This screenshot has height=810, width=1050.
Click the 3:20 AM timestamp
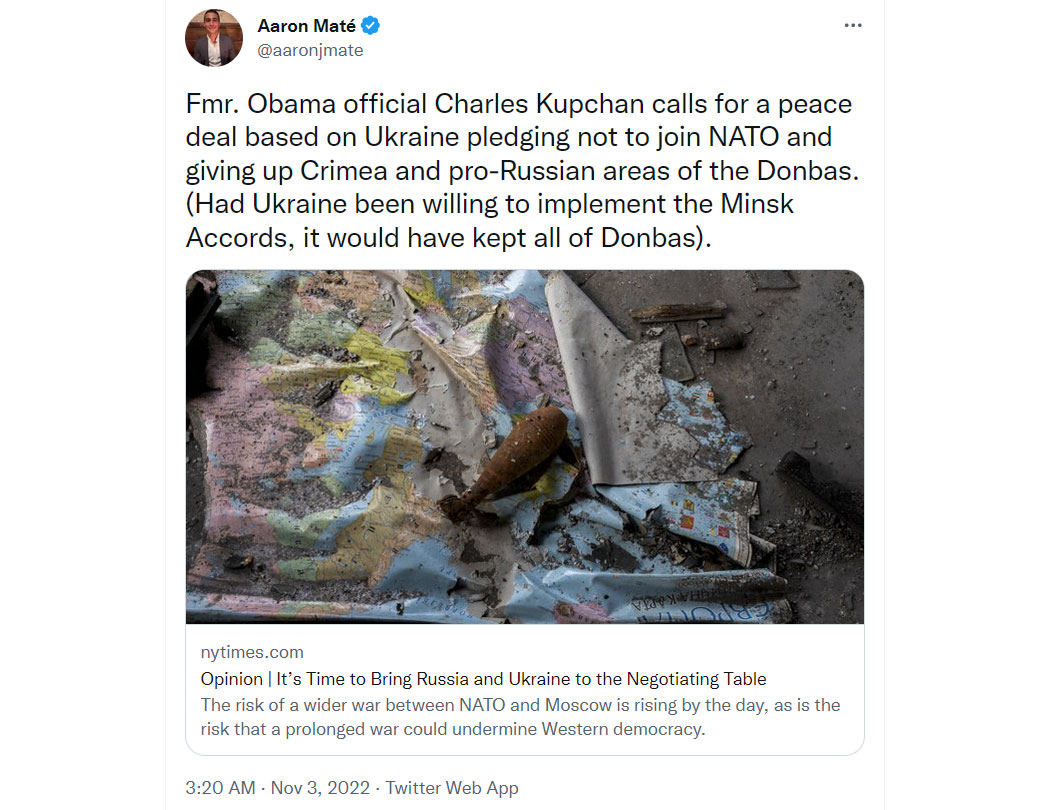point(220,788)
